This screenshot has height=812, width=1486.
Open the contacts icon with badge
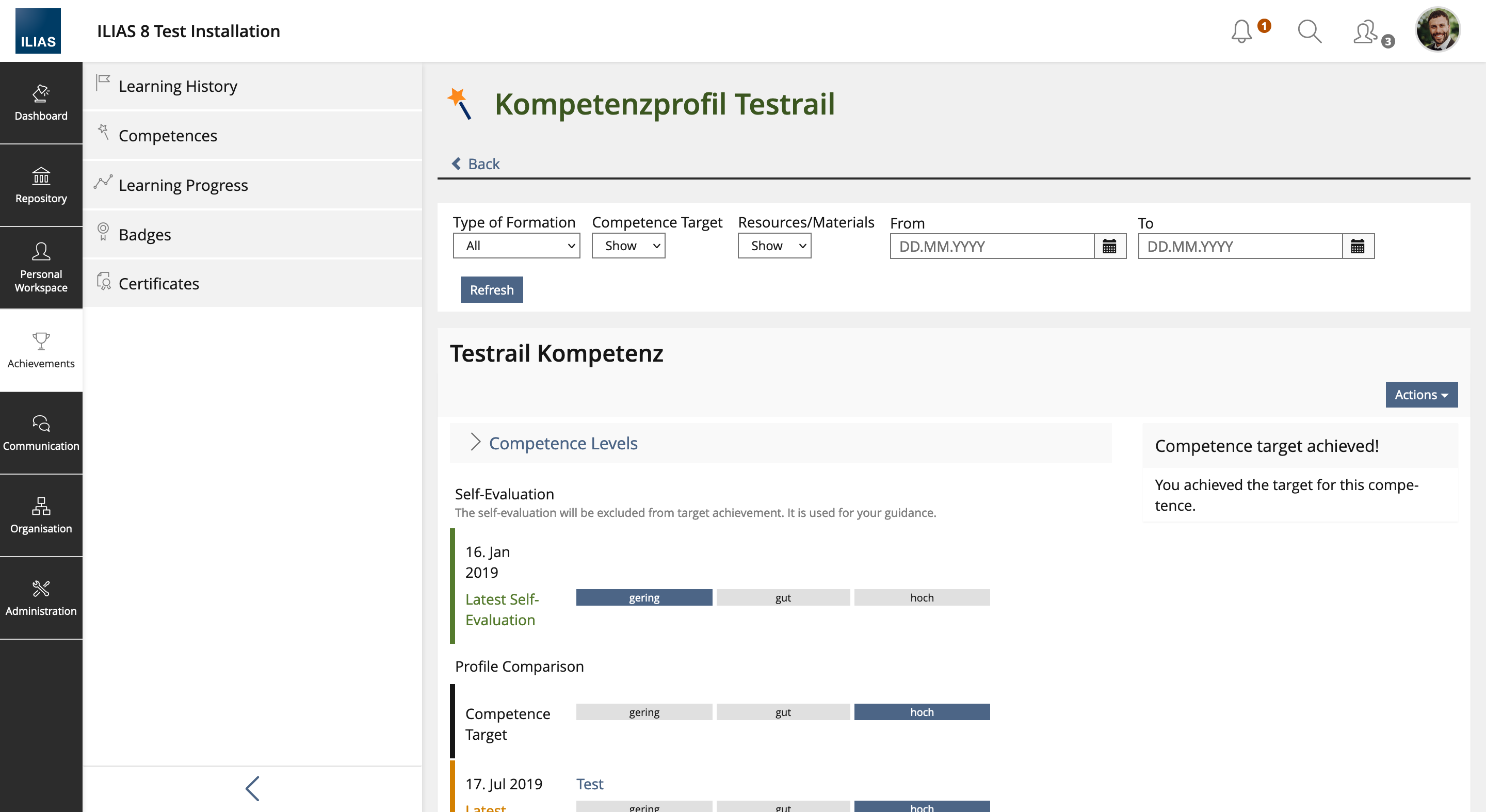pos(1366,33)
